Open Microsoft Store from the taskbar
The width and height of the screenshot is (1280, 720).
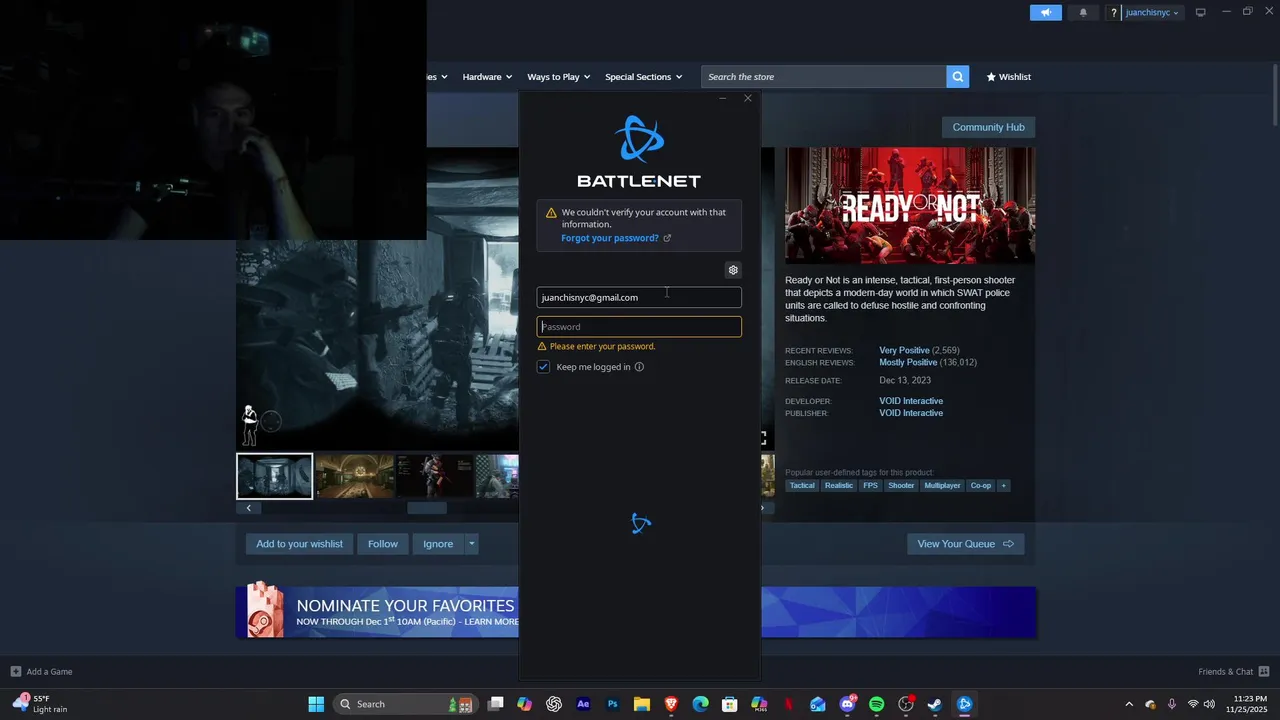(x=730, y=704)
